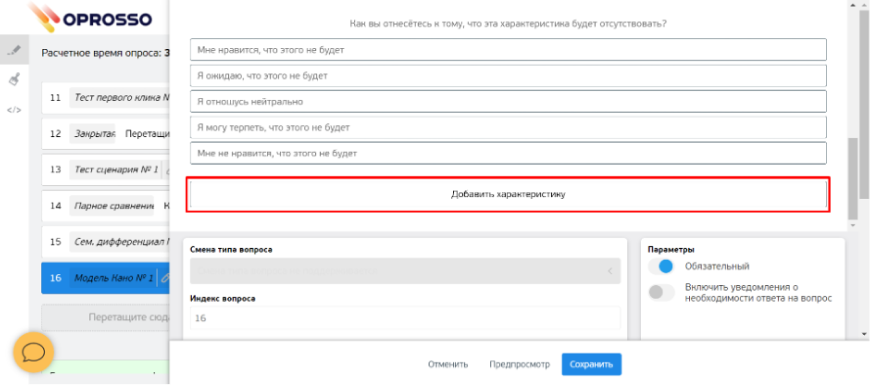Screen dimensions: 870x385
Task: Click the Индекс вопроса field with 16
Action: [405, 318]
